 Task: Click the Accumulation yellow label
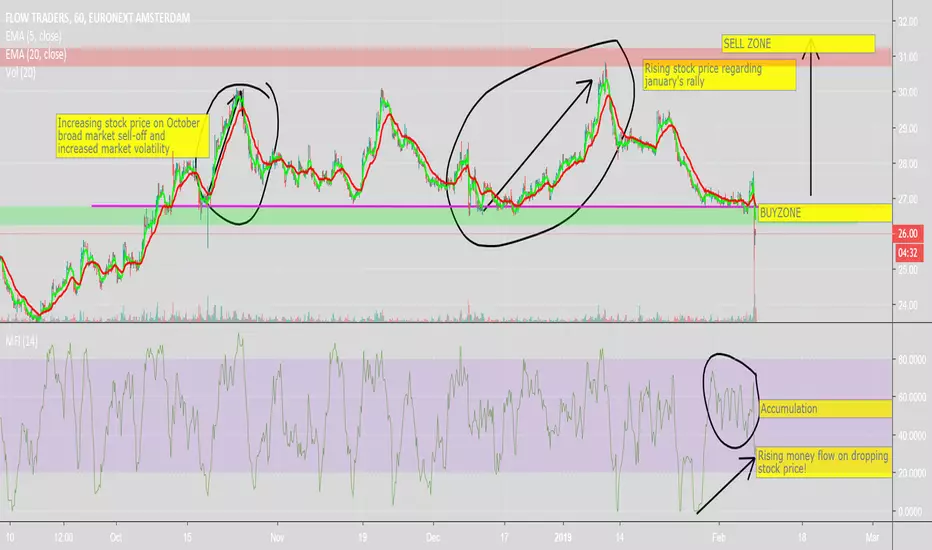825,408
